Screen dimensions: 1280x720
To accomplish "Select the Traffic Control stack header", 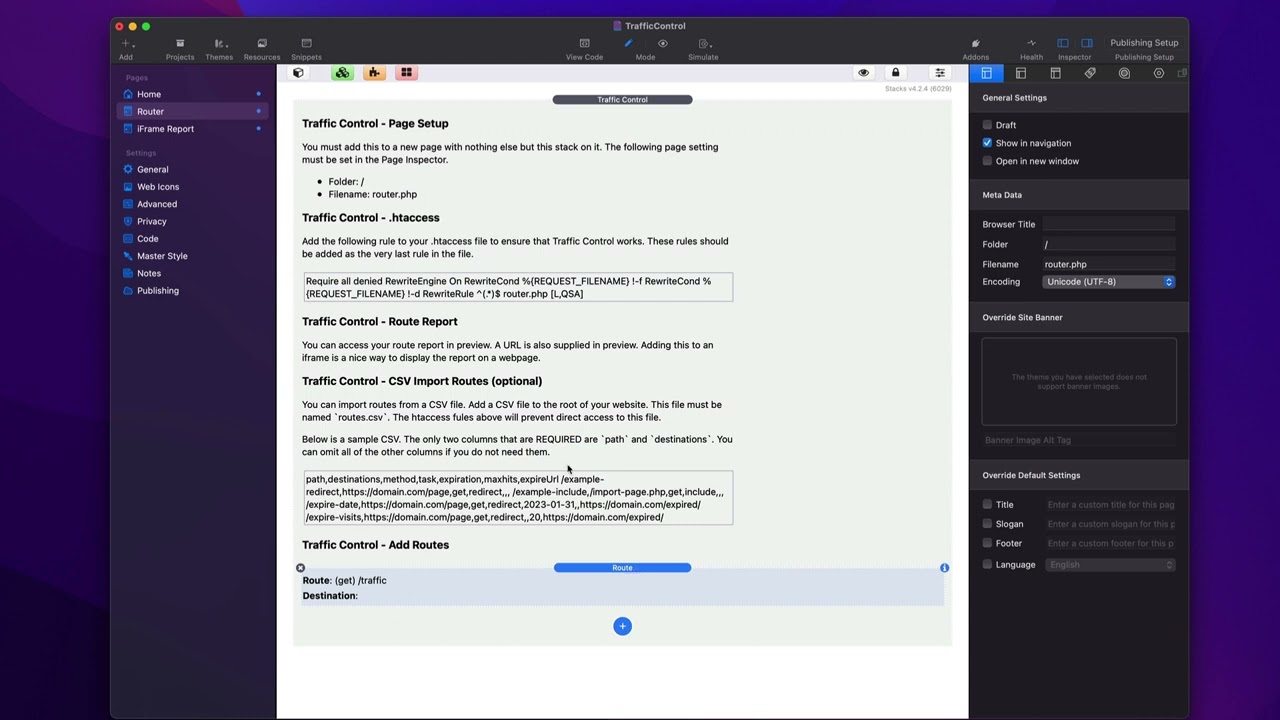I will [x=622, y=100].
